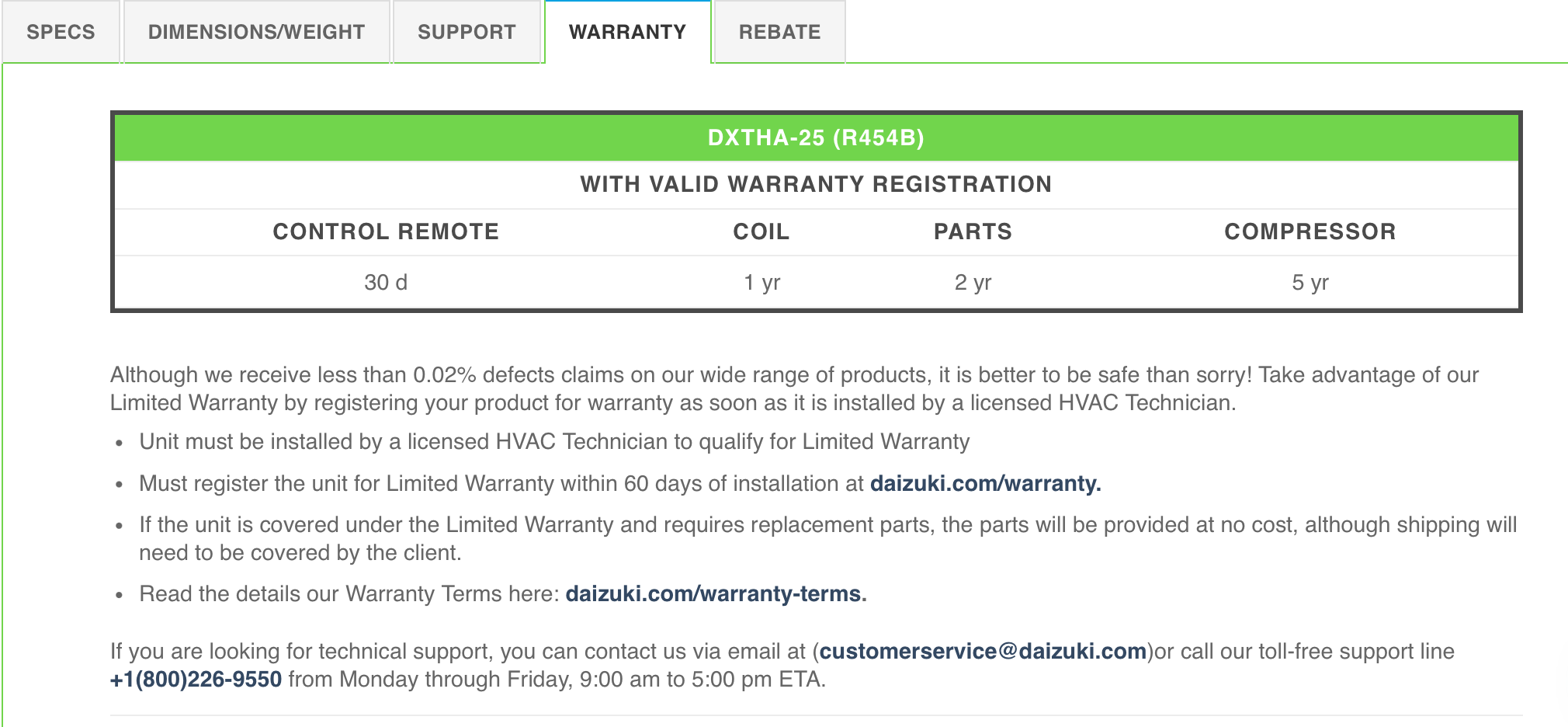1568x727 pixels.
Task: Open the Rebate tab
Action: coord(779,32)
